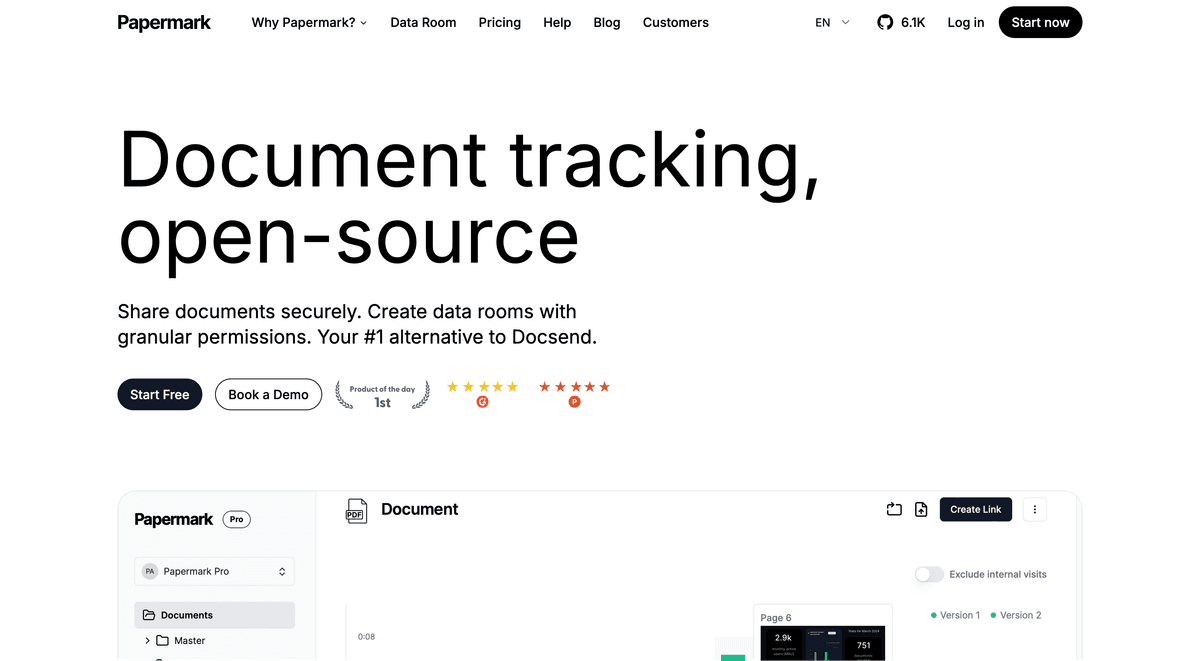Screen dimensions: 1200x661
Task: Click the add-to-folder icon near Create Link
Action: pos(894,509)
